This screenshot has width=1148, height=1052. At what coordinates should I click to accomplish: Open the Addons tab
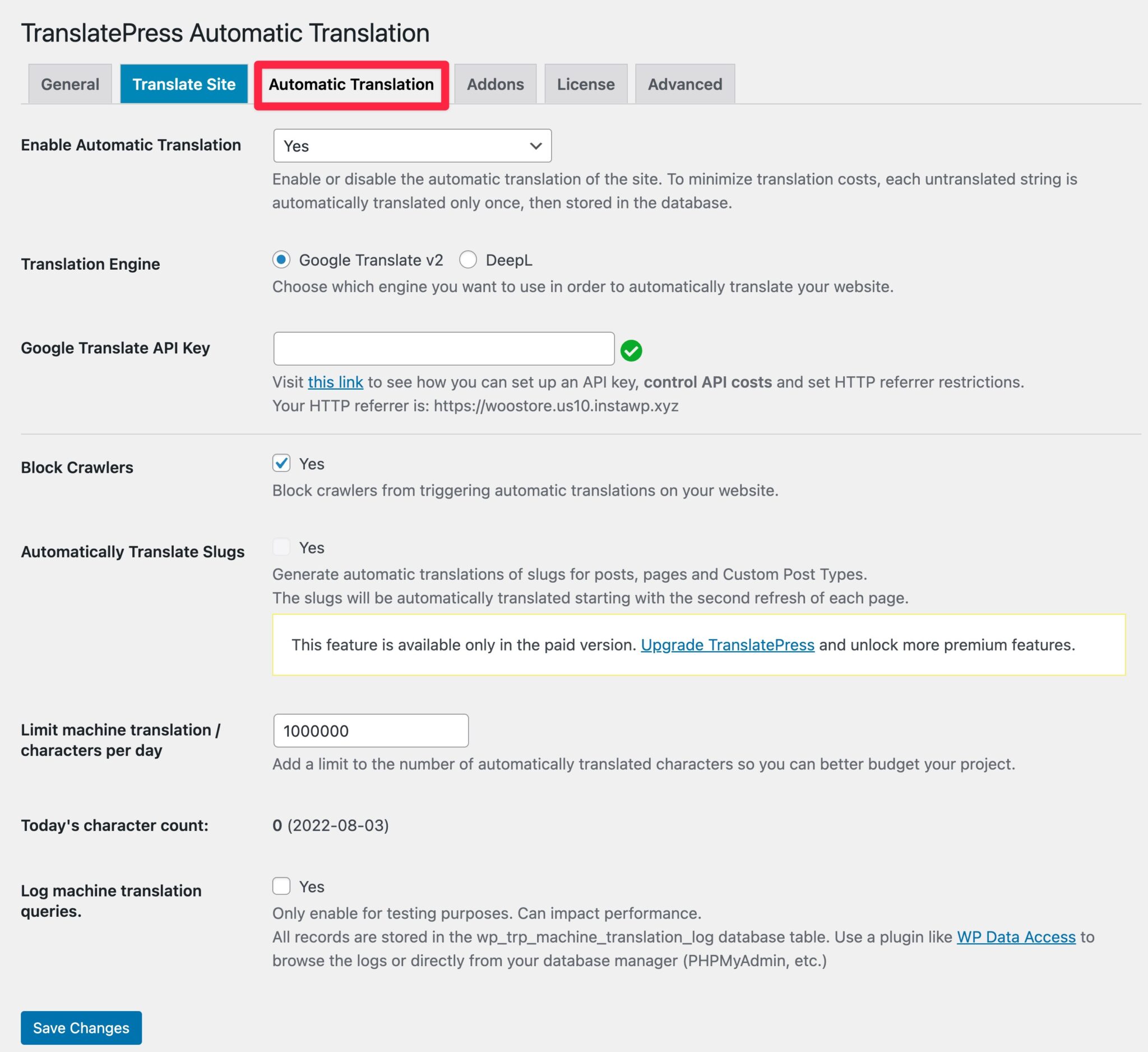pos(496,84)
